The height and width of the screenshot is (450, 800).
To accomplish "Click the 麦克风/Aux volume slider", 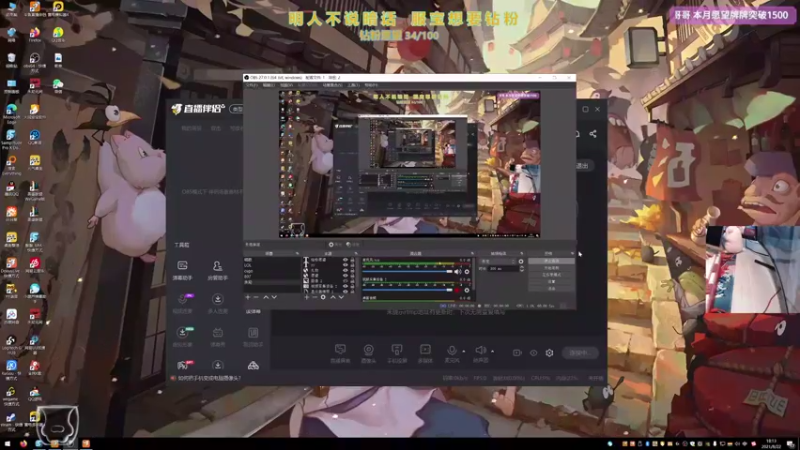I will tap(407, 272).
